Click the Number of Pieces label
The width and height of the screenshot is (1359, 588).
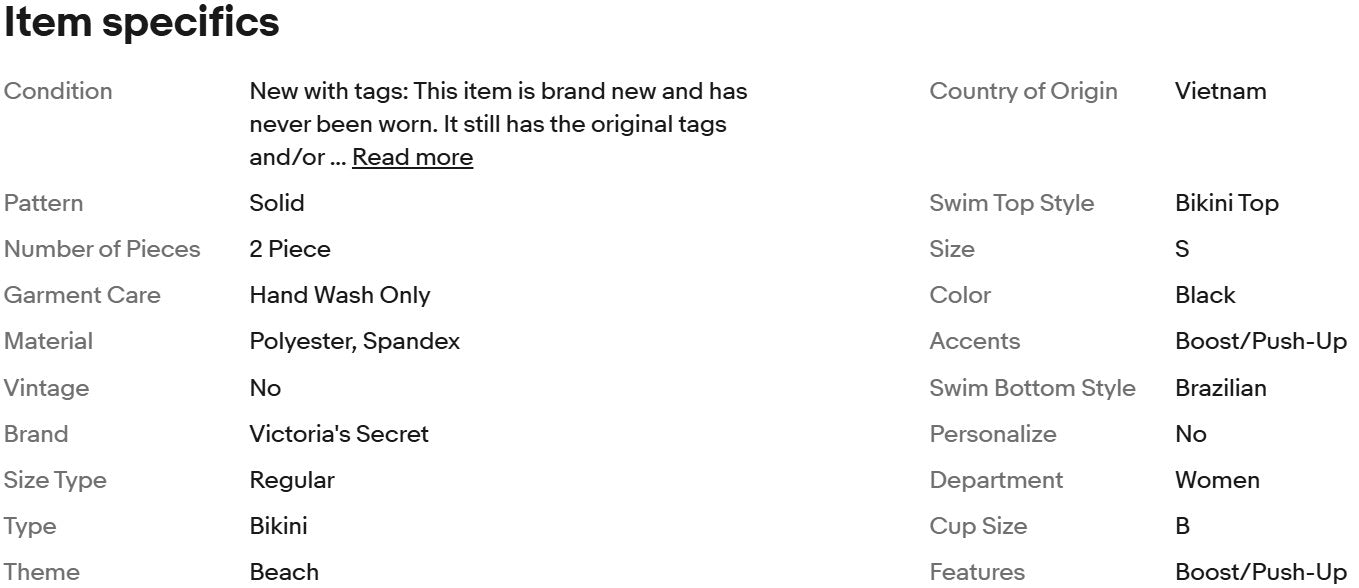pyautogui.click(x=102, y=249)
